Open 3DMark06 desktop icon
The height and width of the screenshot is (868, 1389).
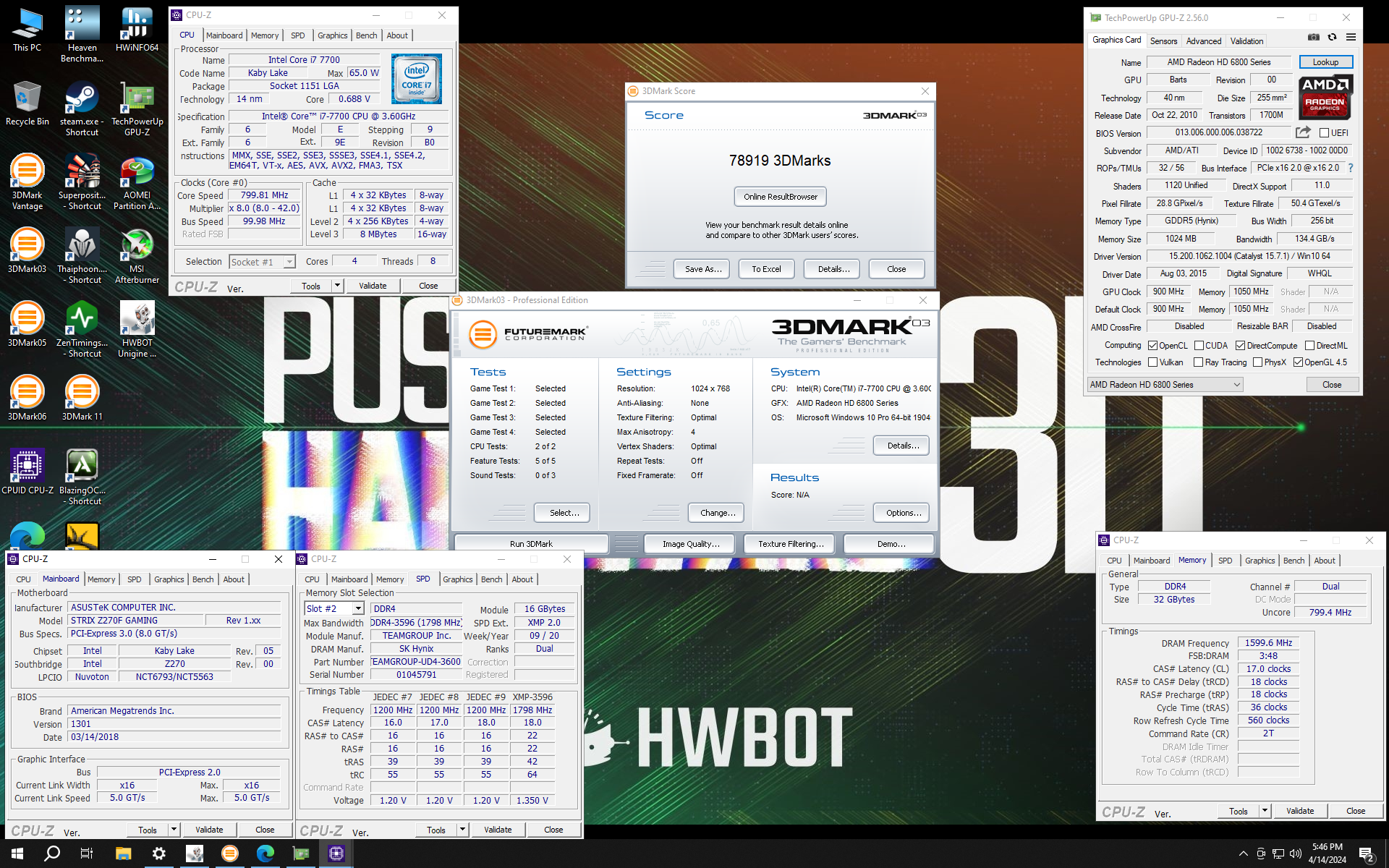click(x=27, y=399)
